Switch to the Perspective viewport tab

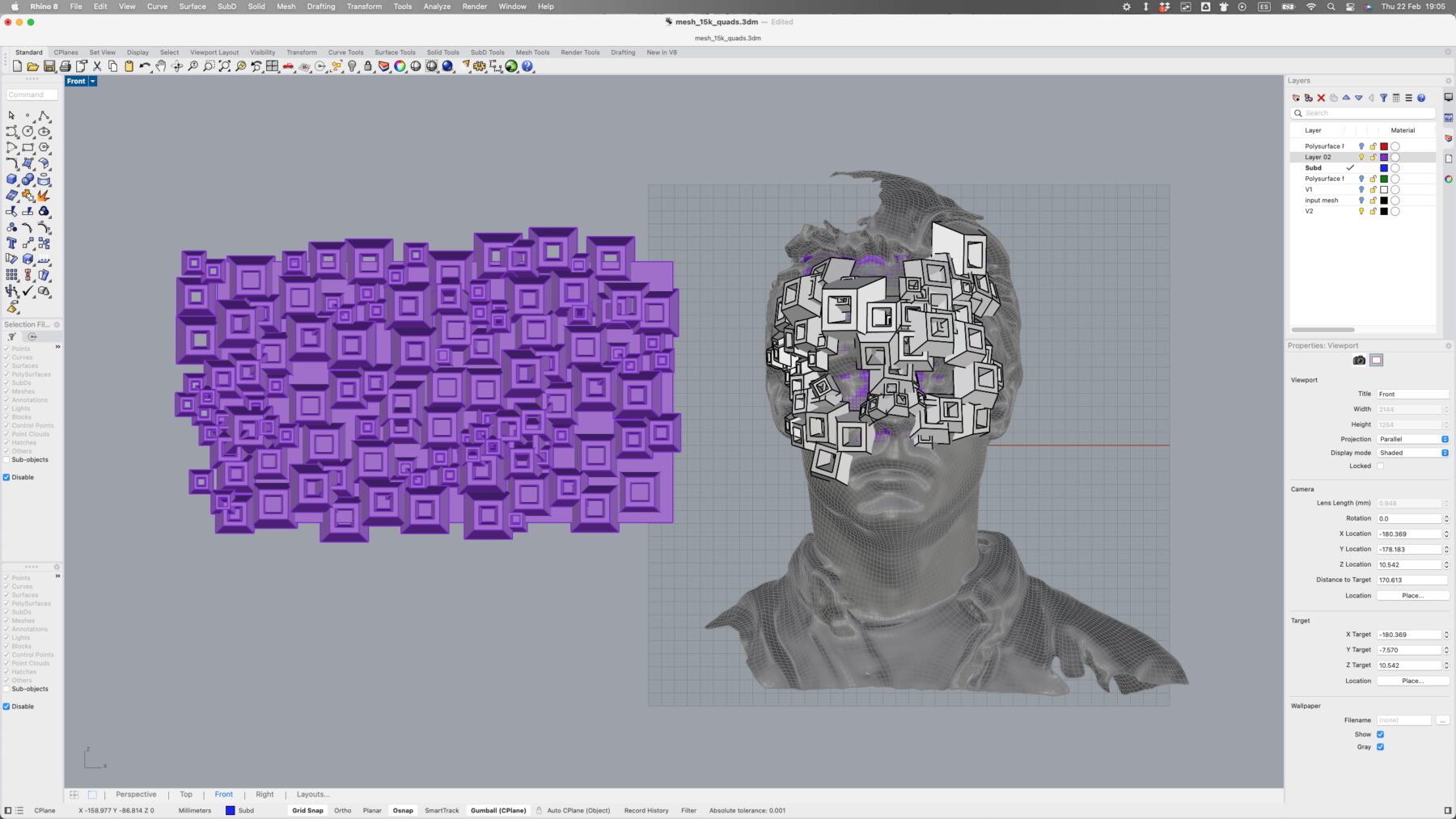pyautogui.click(x=136, y=794)
